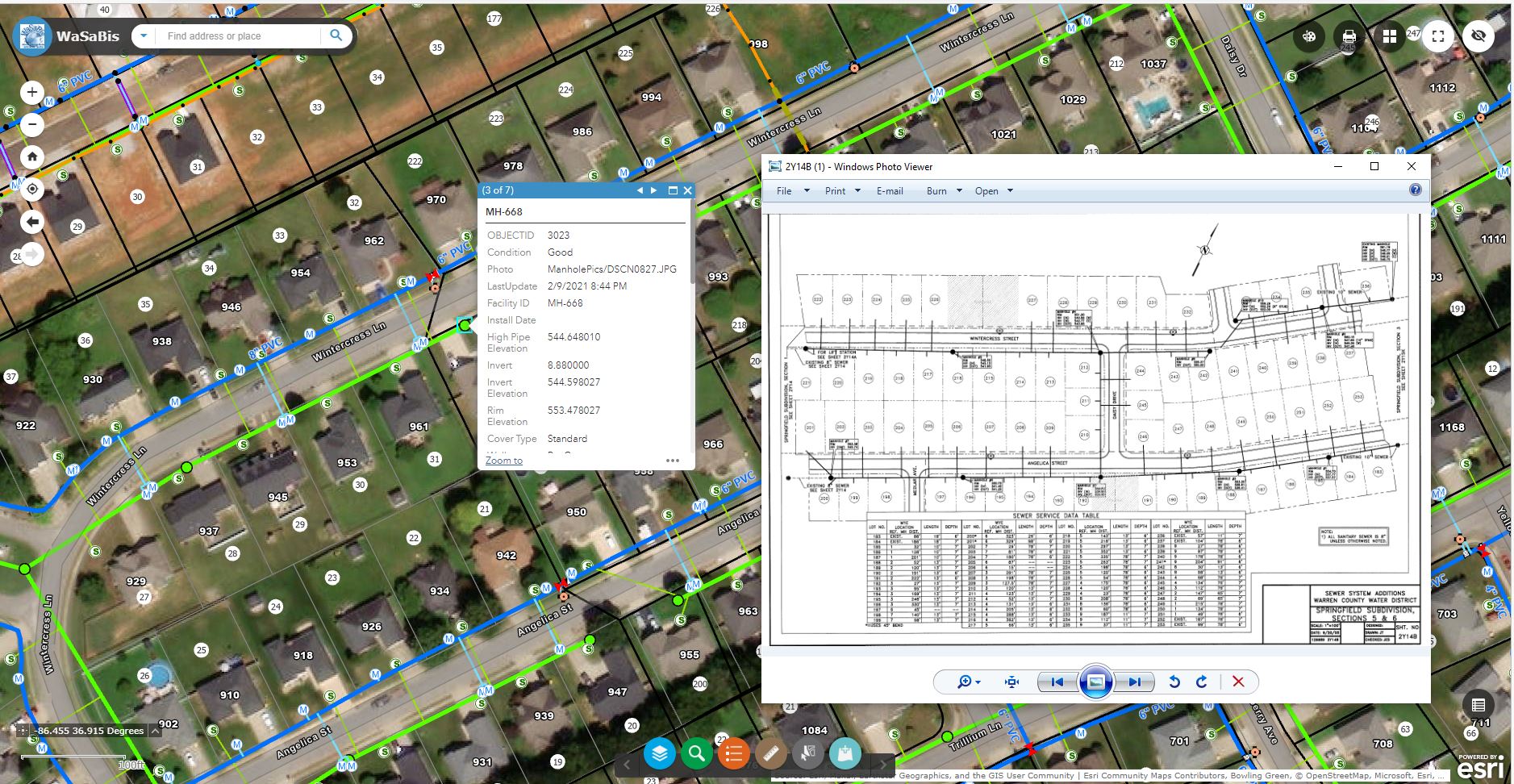Zoom in on the WaSaBis map

coord(32,92)
